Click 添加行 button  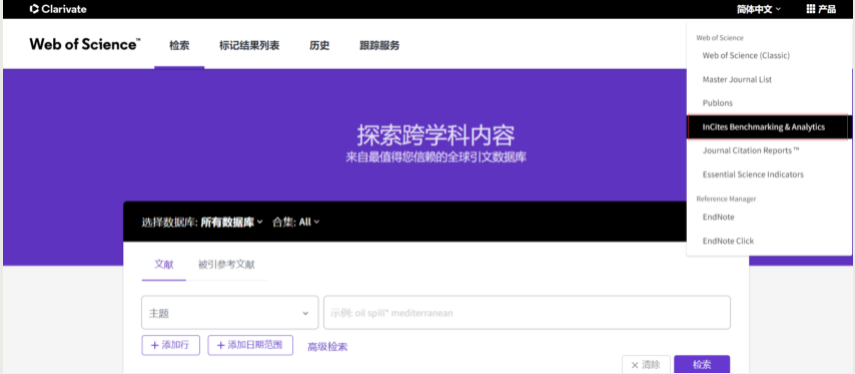[171, 345]
